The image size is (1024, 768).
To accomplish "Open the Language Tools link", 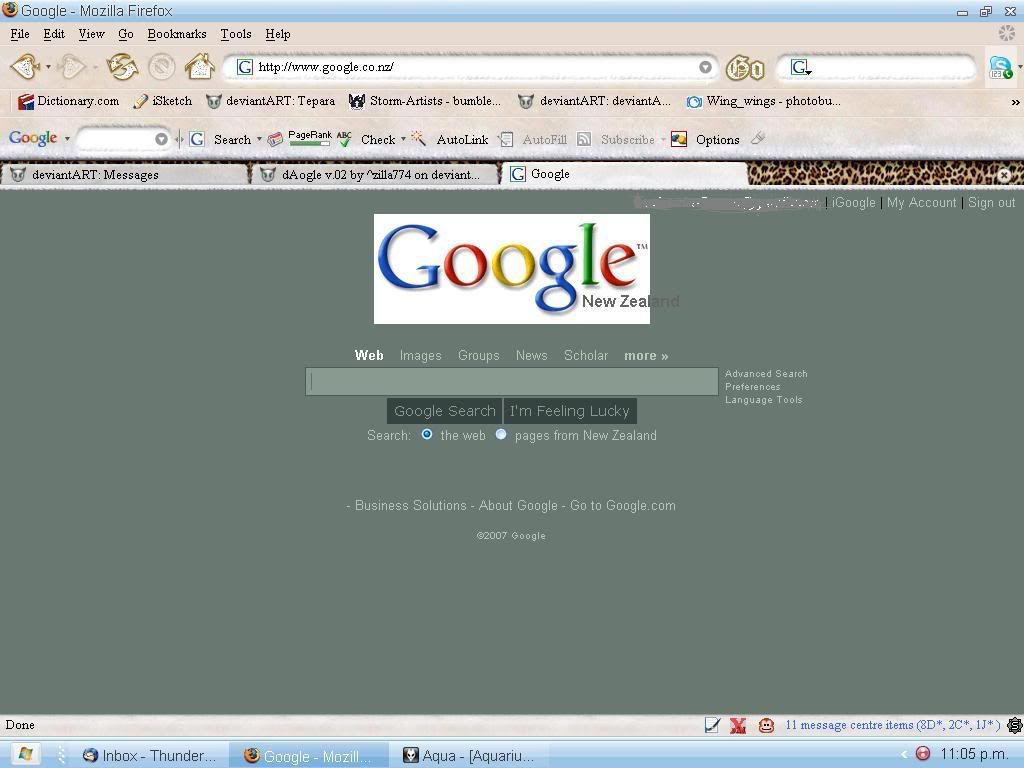I will [763, 400].
